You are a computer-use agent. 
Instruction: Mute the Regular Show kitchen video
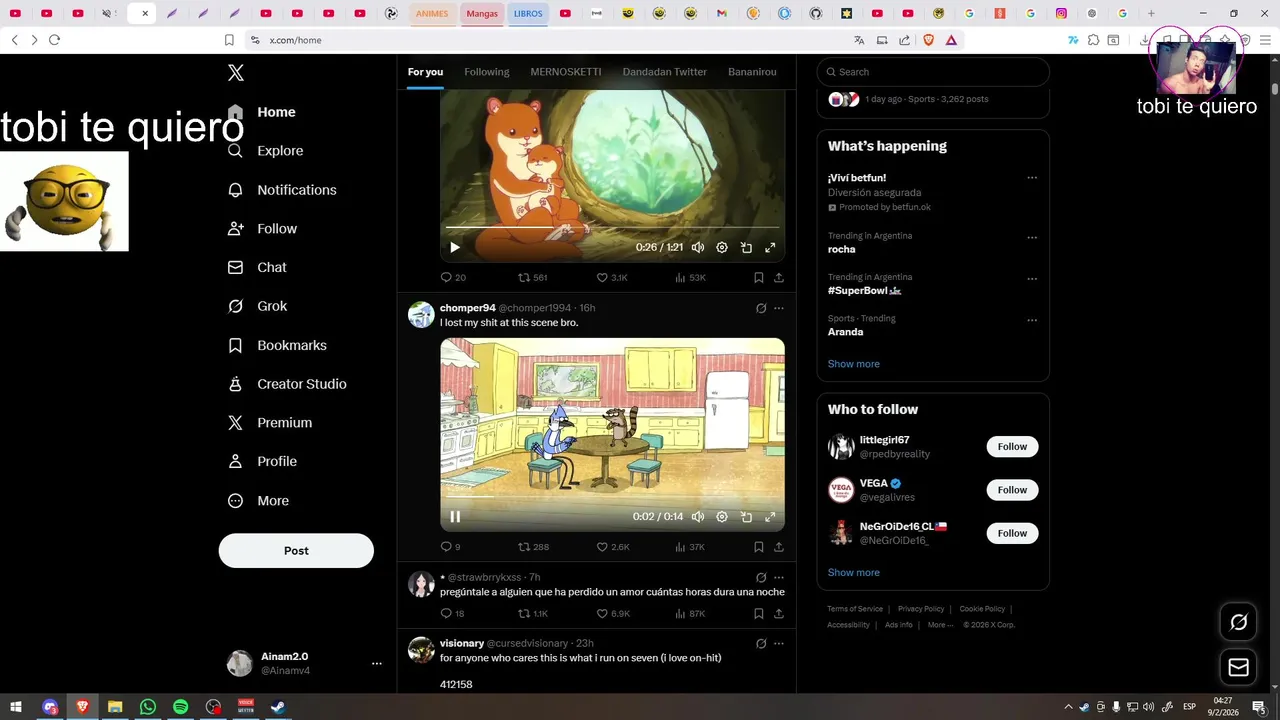click(698, 517)
